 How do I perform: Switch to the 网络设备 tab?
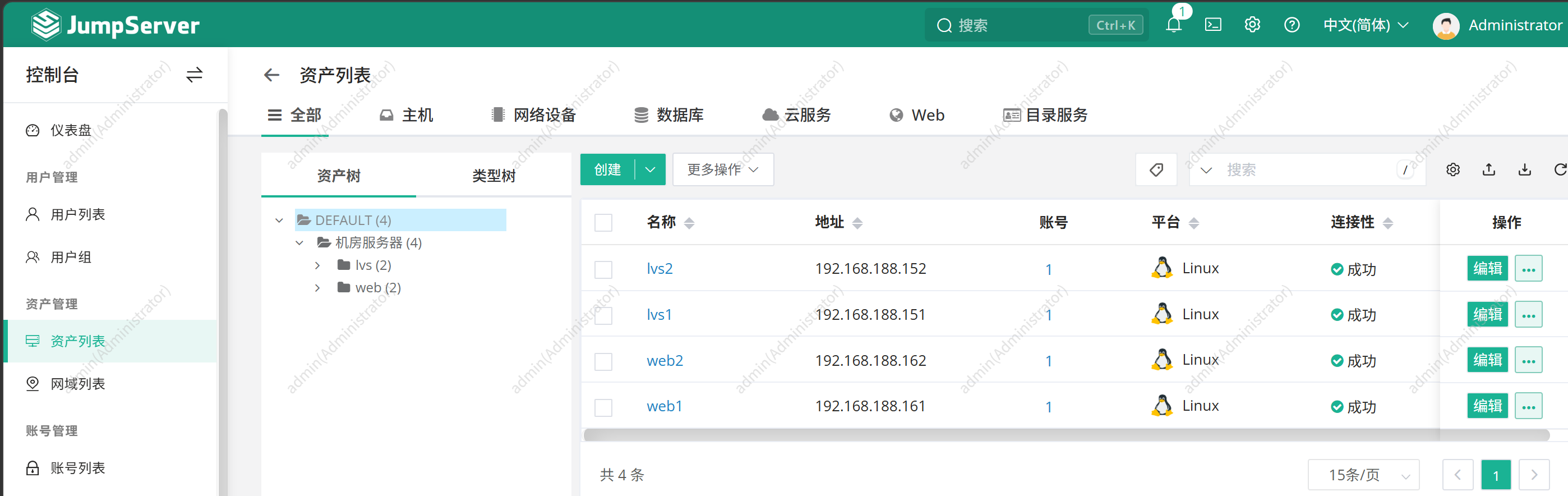pyautogui.click(x=533, y=114)
